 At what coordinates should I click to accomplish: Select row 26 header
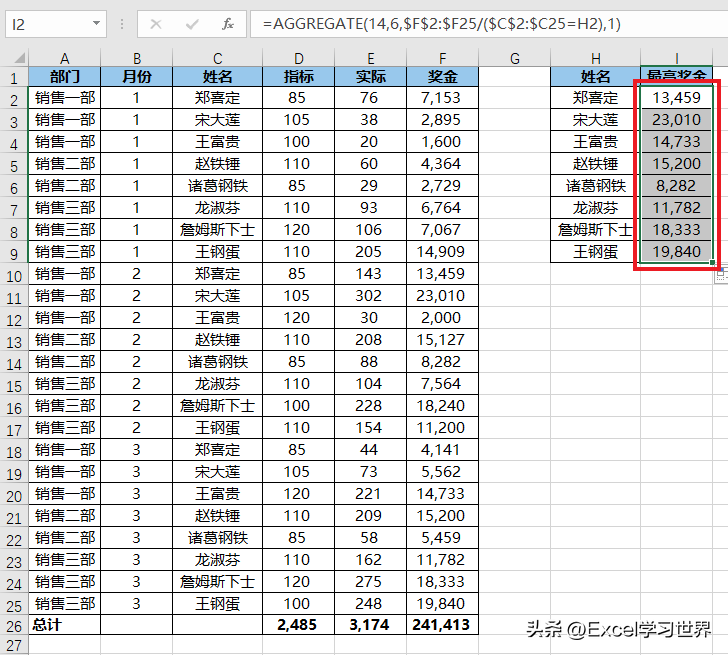point(14,626)
